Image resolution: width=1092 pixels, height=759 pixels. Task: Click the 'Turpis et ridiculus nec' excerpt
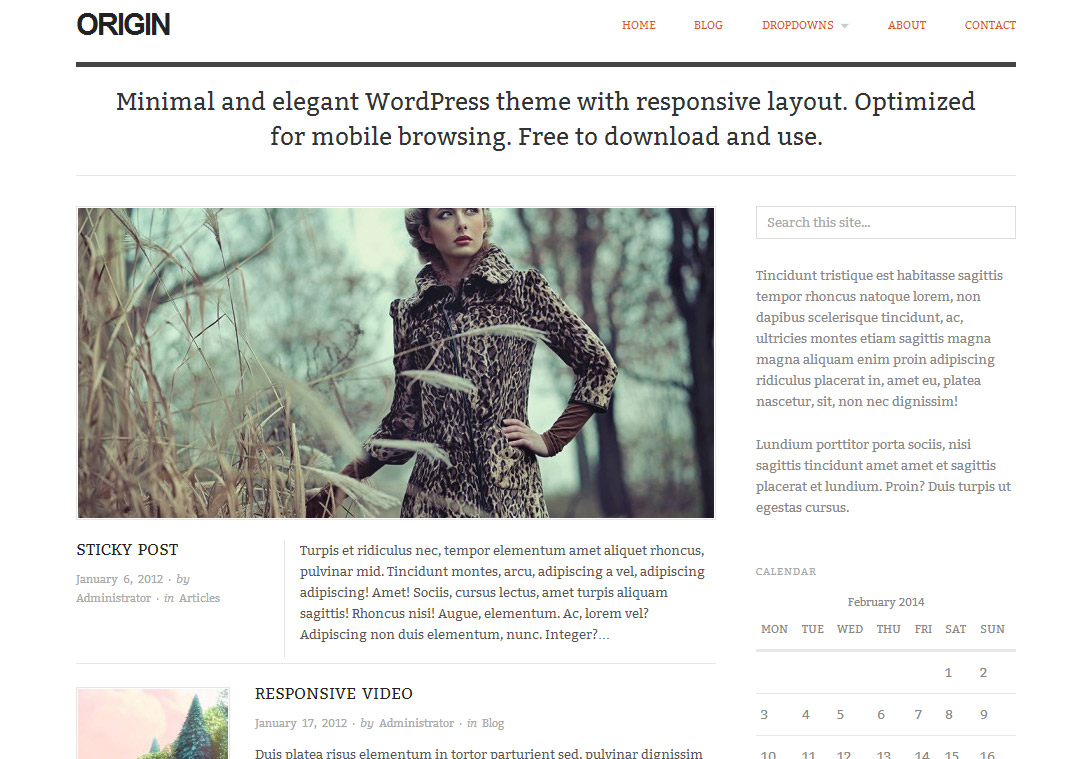502,593
